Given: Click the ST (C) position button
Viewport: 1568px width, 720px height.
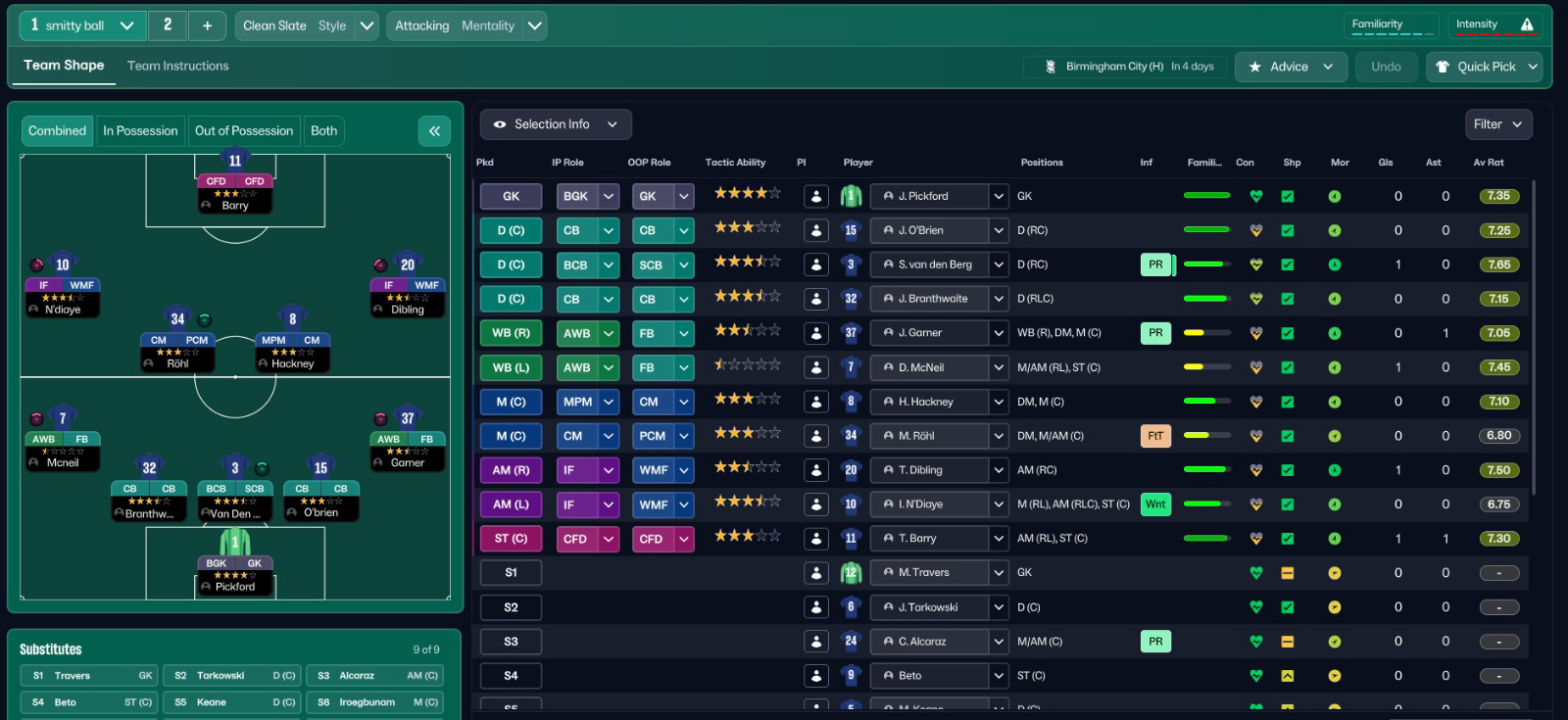Looking at the screenshot, I should (511, 539).
